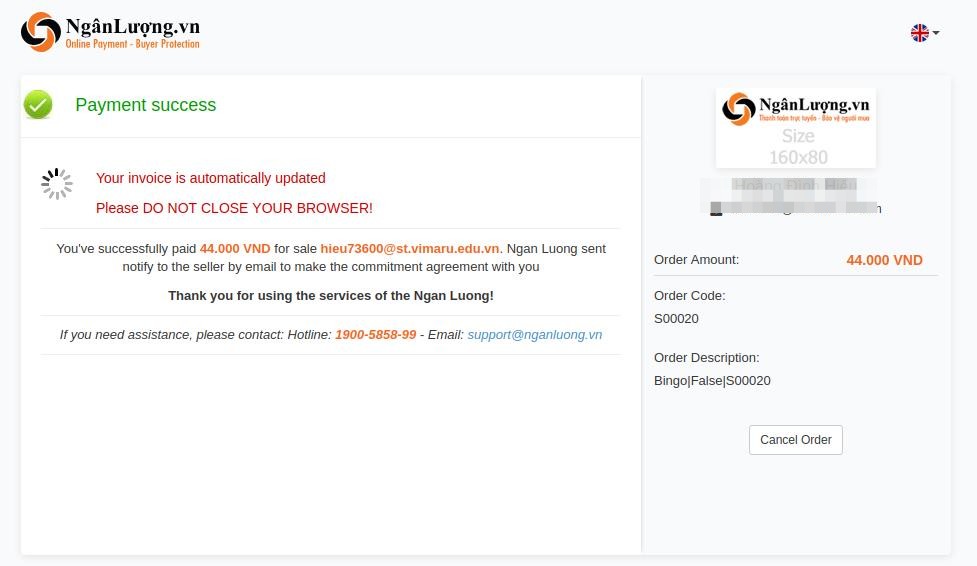Click the 'Payment success' heading
Image resolution: width=977 pixels, height=566 pixels.
tap(146, 105)
